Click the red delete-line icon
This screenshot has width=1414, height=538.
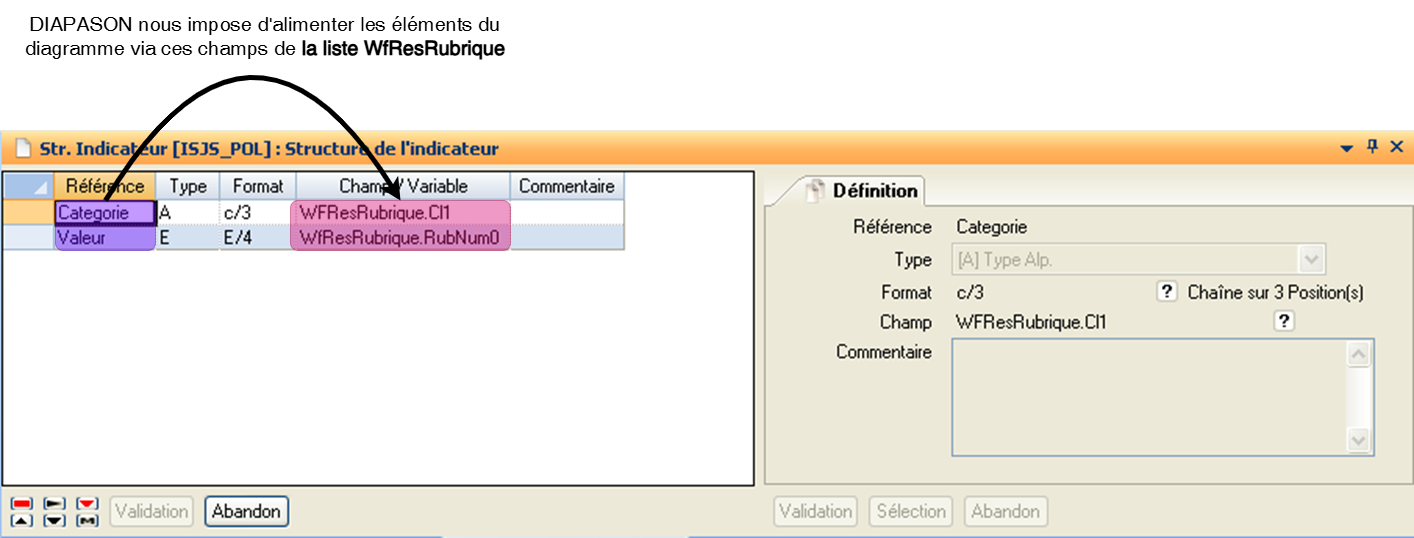click(23, 503)
